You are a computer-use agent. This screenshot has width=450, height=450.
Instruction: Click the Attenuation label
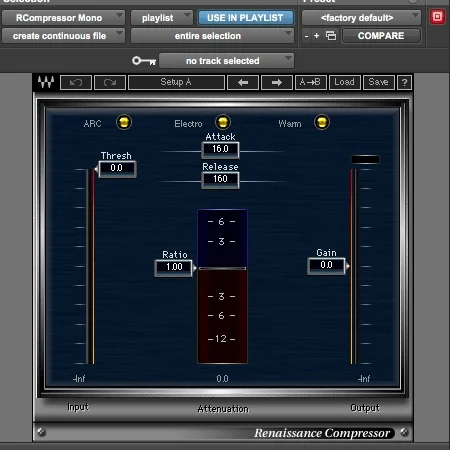(x=223, y=409)
